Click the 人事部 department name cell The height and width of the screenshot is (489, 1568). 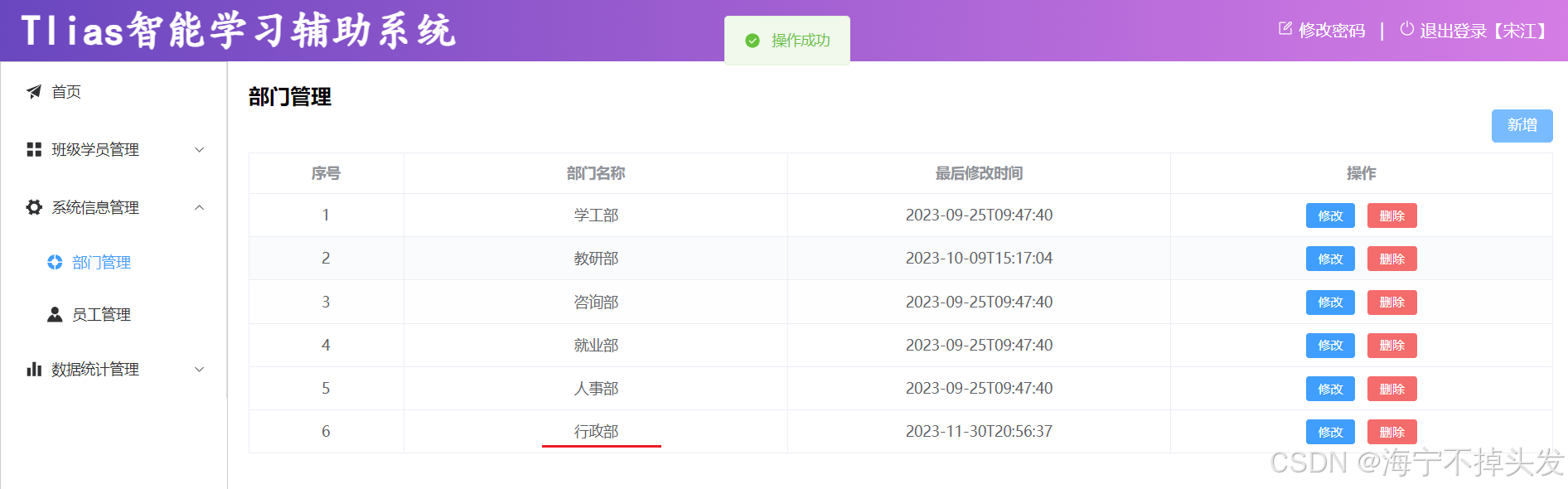click(x=596, y=388)
